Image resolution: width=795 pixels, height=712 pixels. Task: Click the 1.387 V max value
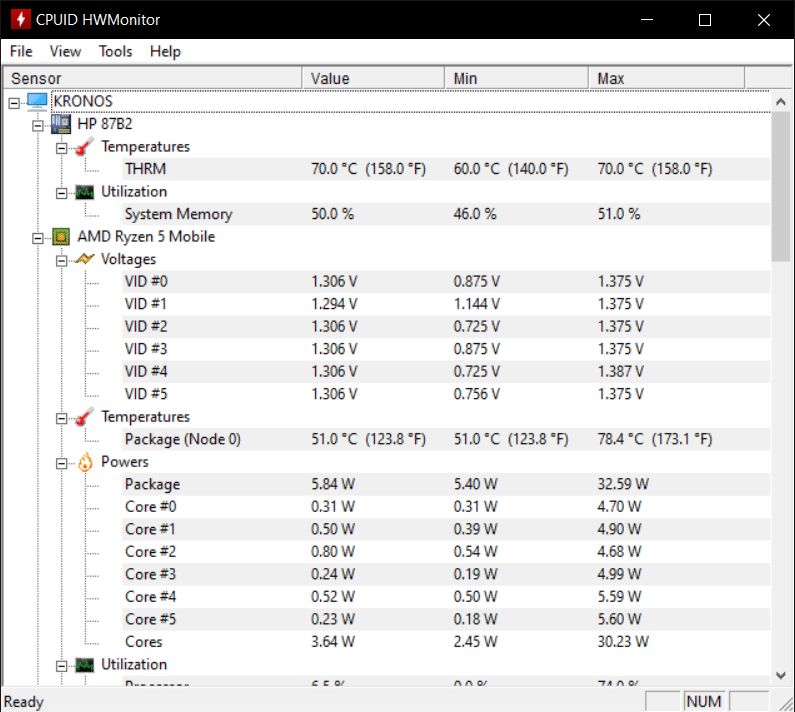[x=621, y=372]
